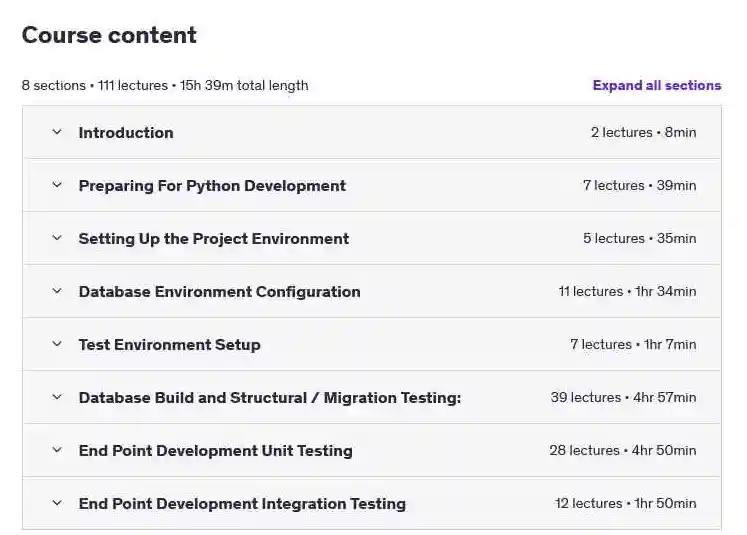Expand Test Environment Setup chevron
The height and width of the screenshot is (535, 747).
(x=57, y=343)
